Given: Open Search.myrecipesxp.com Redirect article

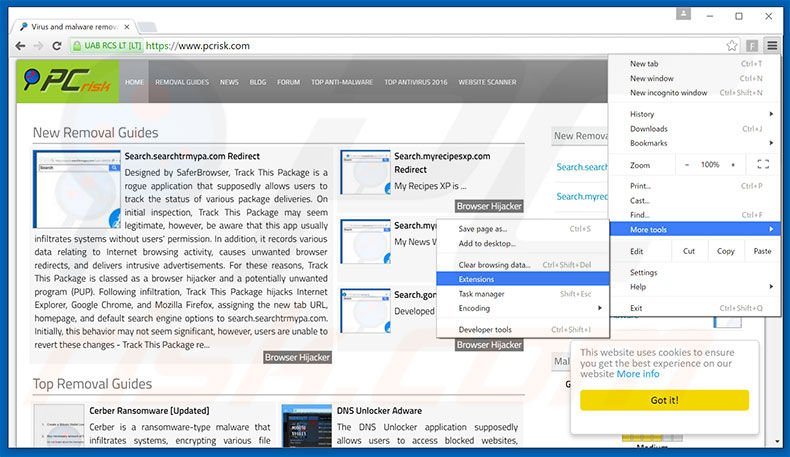Looking at the screenshot, I should point(442,163).
